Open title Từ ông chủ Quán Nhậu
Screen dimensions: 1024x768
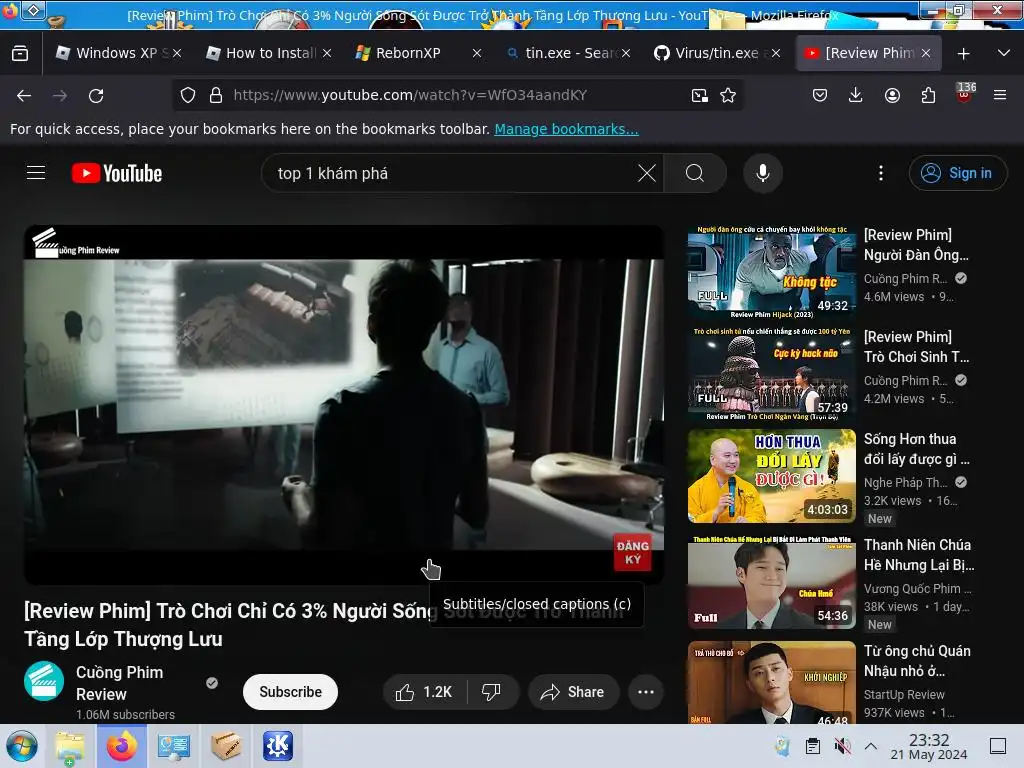[x=917, y=661]
